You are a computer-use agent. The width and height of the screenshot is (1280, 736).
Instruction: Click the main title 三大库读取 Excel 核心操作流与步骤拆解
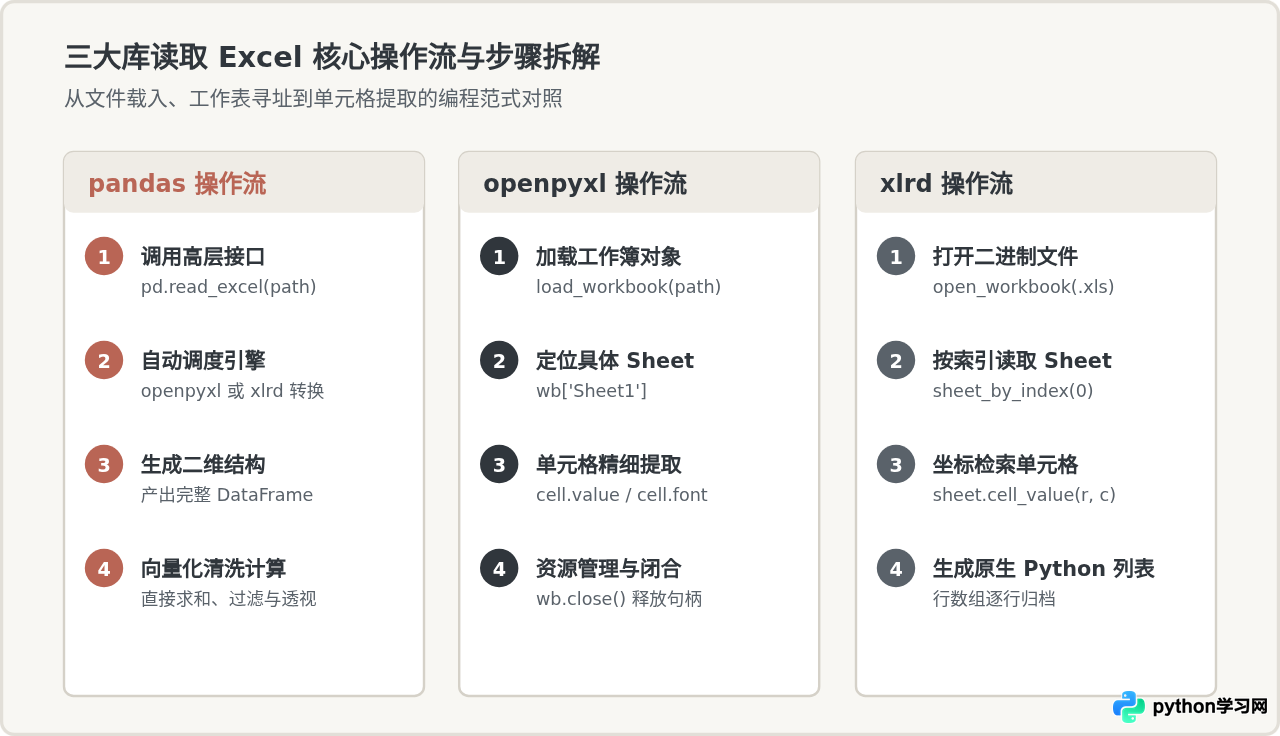(332, 57)
